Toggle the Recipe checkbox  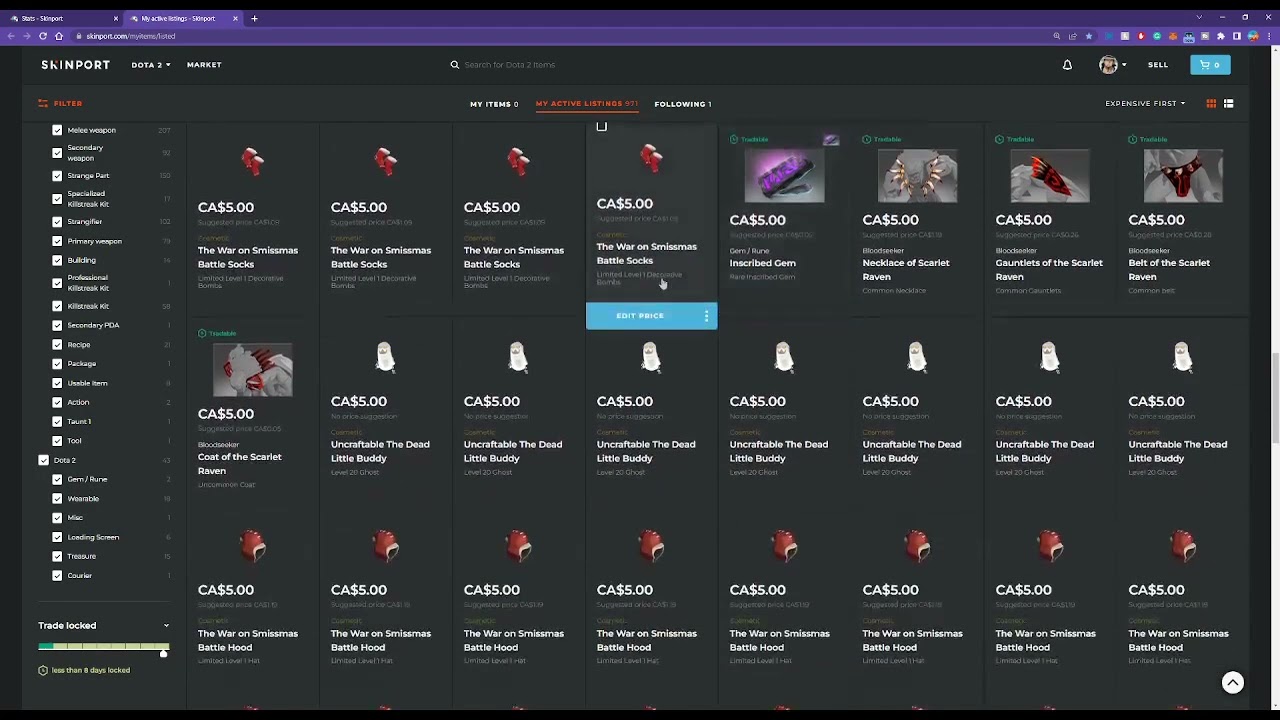tap(57, 345)
